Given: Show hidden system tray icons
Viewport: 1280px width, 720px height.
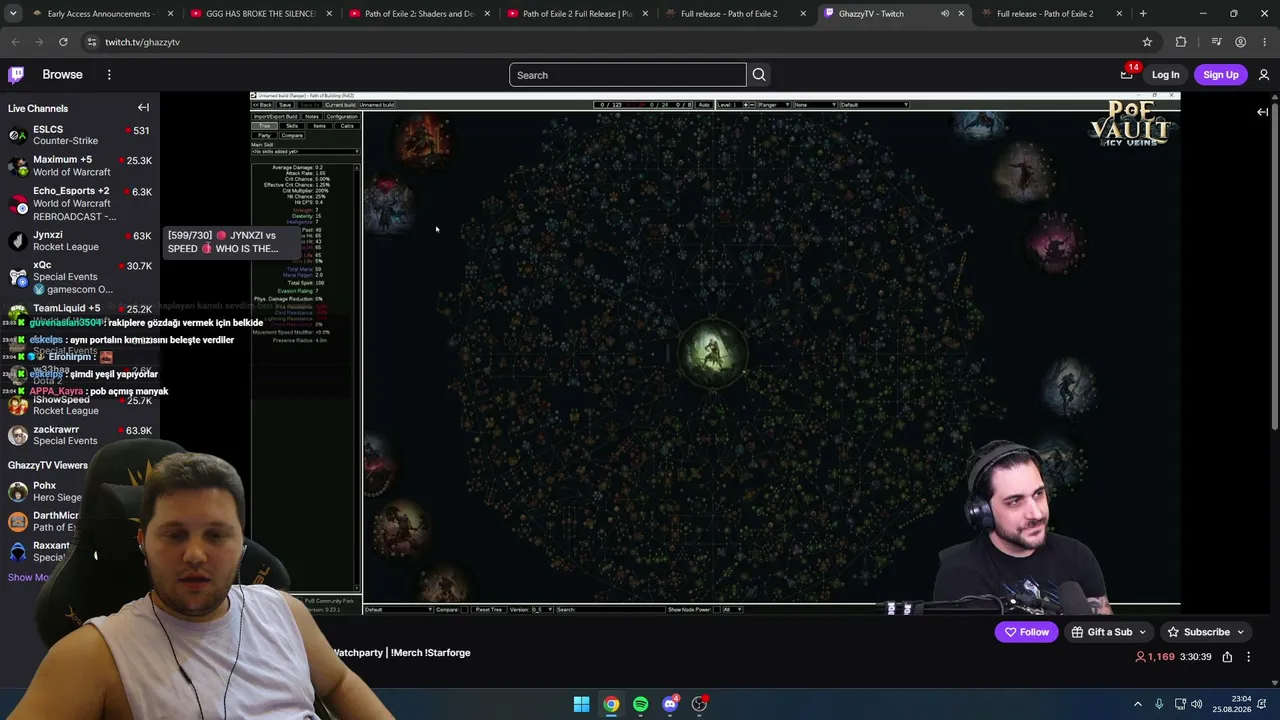Looking at the screenshot, I should coord(1137,704).
